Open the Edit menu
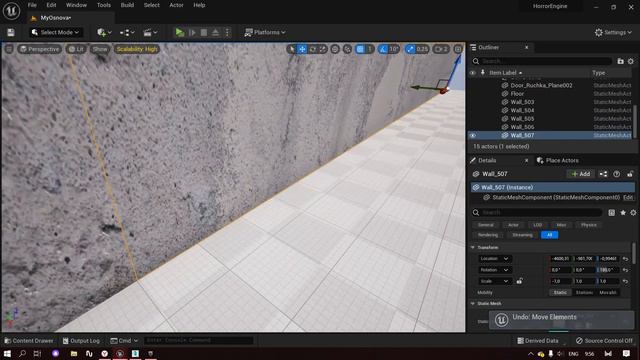640x360 pixels. point(51,5)
